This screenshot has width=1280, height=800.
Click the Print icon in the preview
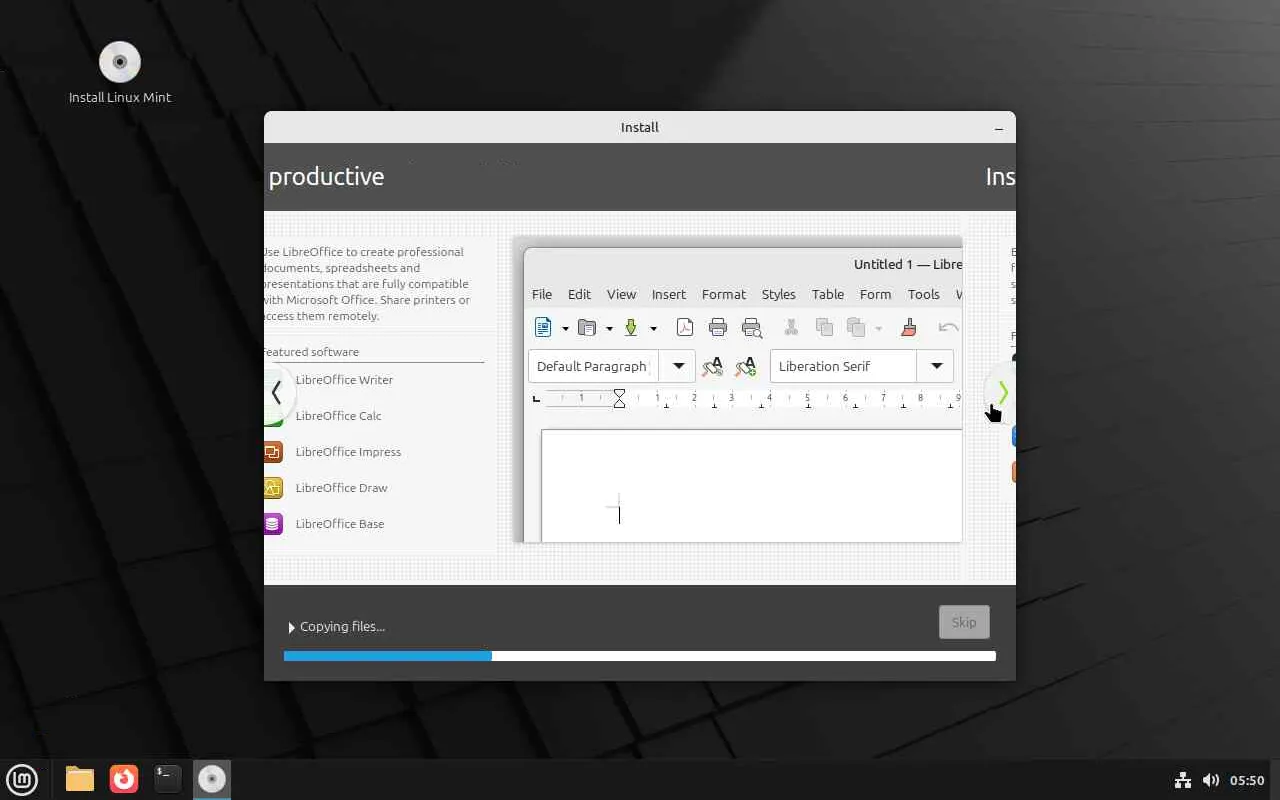pyautogui.click(x=718, y=327)
